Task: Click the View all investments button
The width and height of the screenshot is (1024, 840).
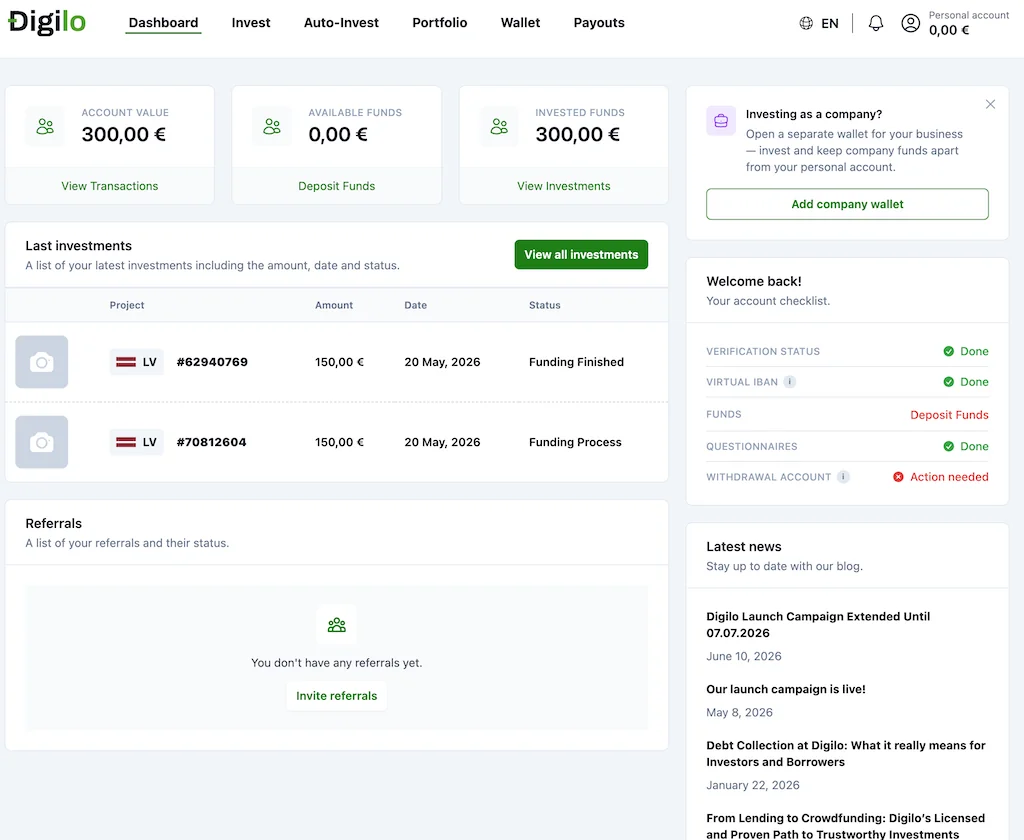Action: pos(581,255)
